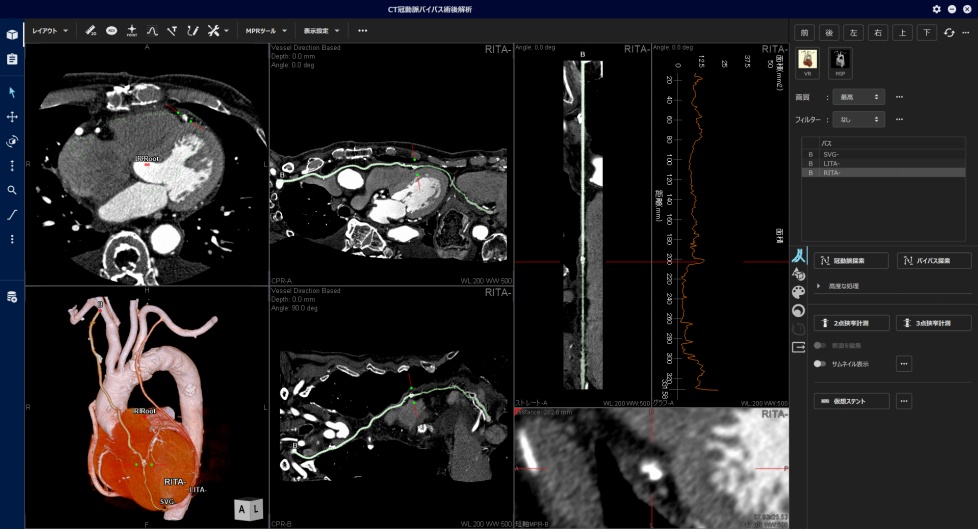Click the 2点狭窄計測 button
This screenshot has width=978, height=530.
[851, 323]
